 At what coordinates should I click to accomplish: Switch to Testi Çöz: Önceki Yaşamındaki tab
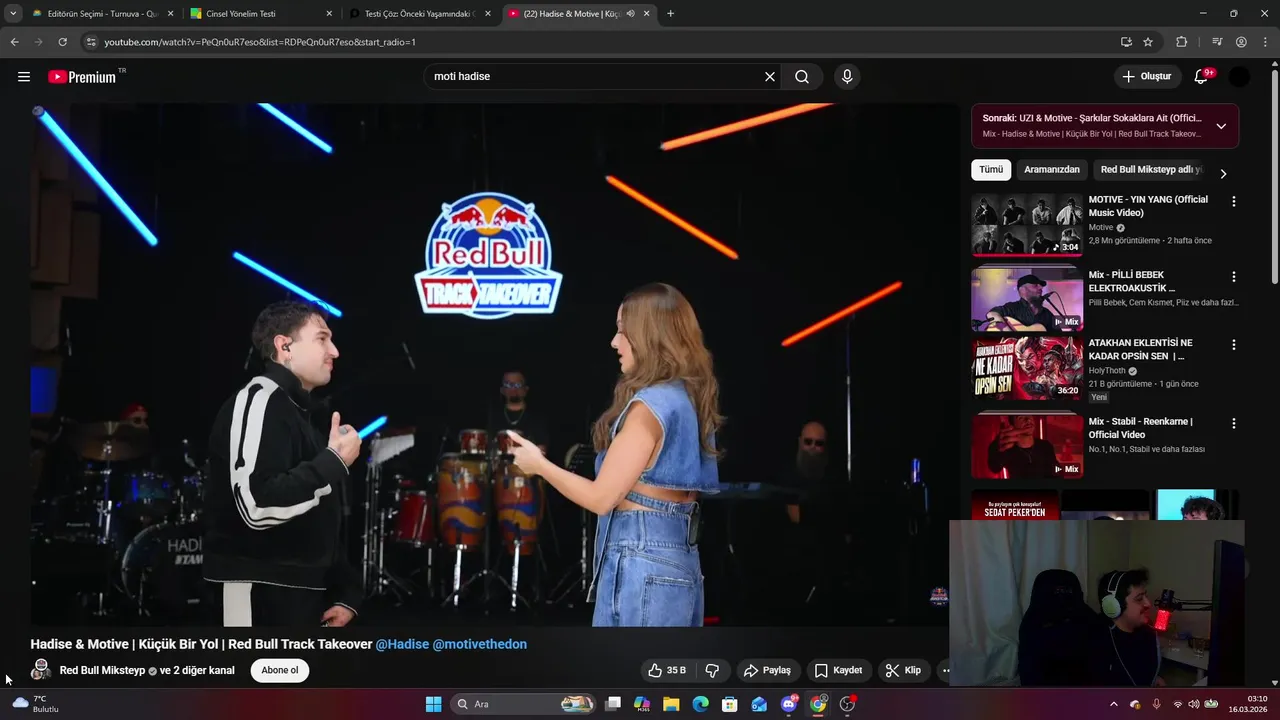coord(418,14)
